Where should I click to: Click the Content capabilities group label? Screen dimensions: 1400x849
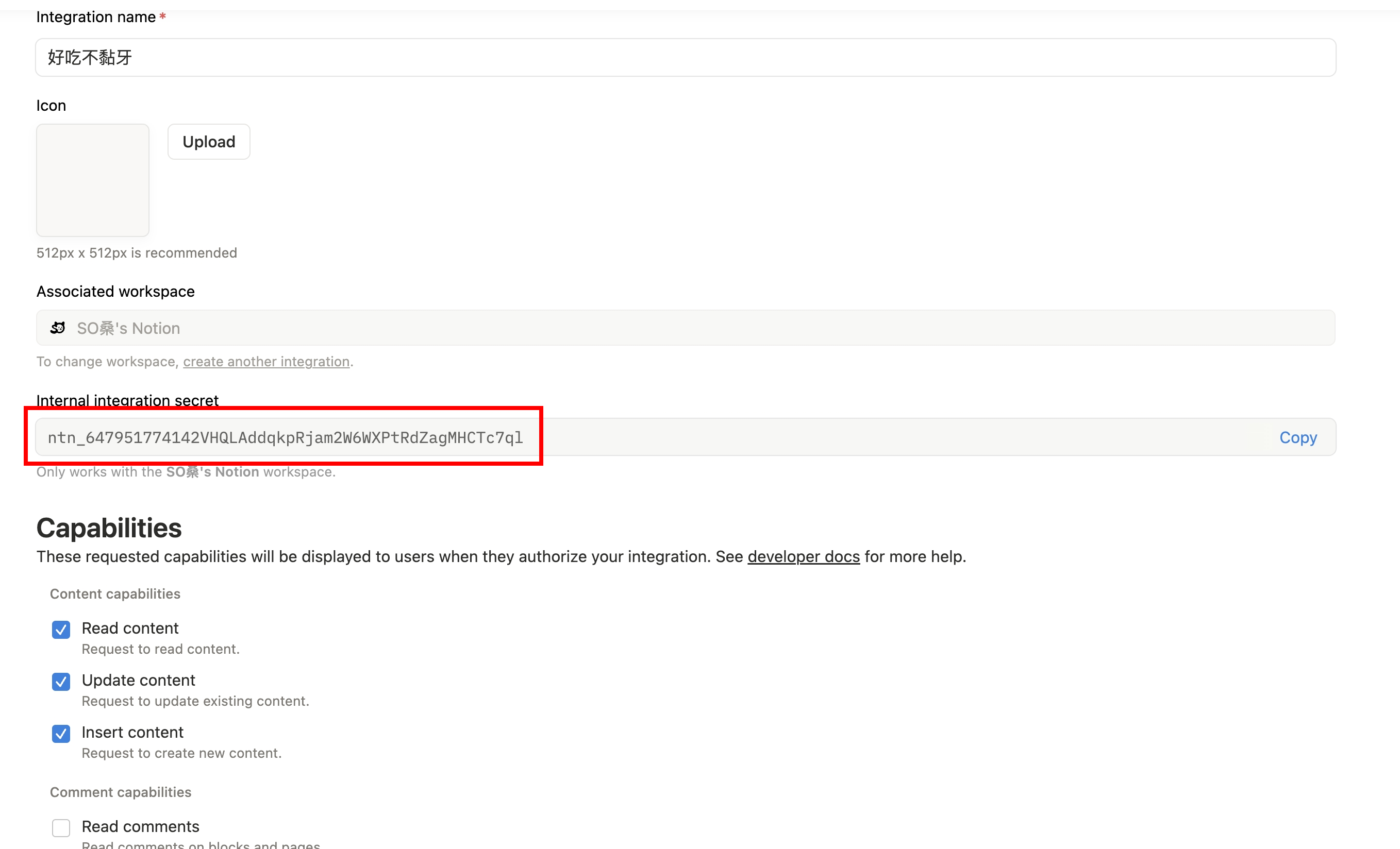point(115,593)
